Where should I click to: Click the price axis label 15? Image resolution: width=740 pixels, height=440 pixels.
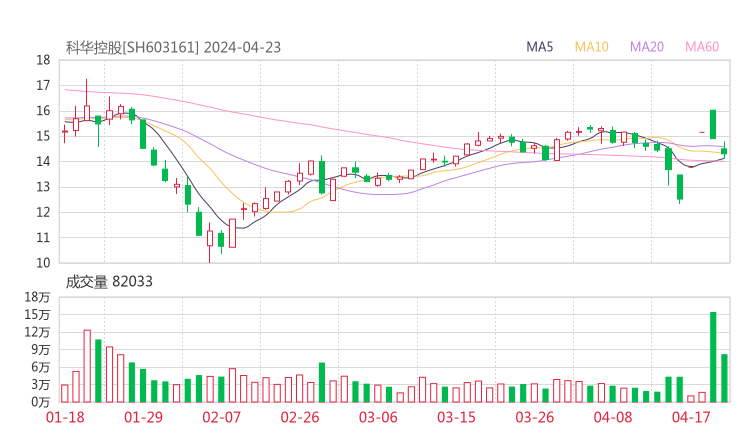tap(43, 136)
